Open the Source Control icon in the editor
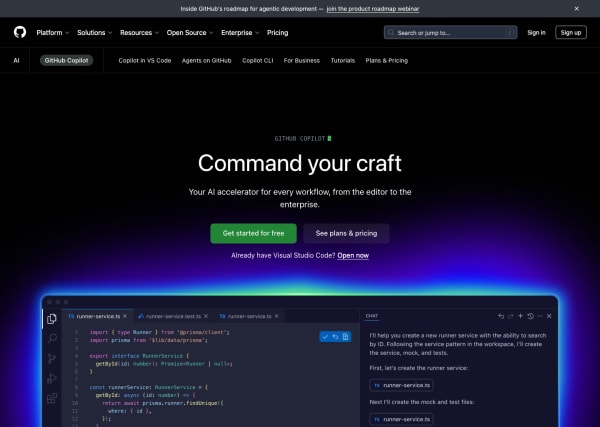Viewport: 600px width, 427px height. (52, 359)
